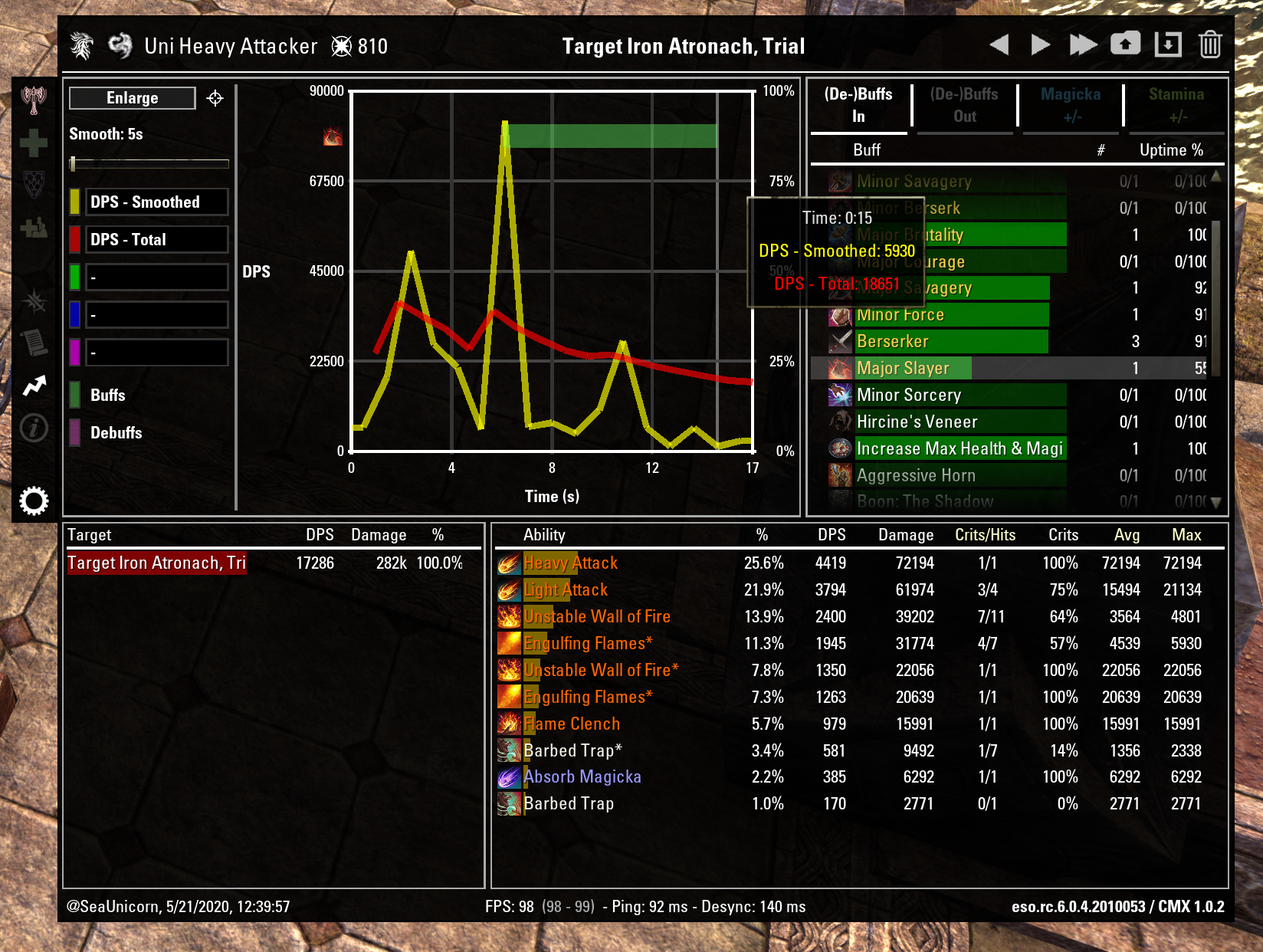
Task: Click the Major Slayer icon beside graph
Action: click(333, 136)
